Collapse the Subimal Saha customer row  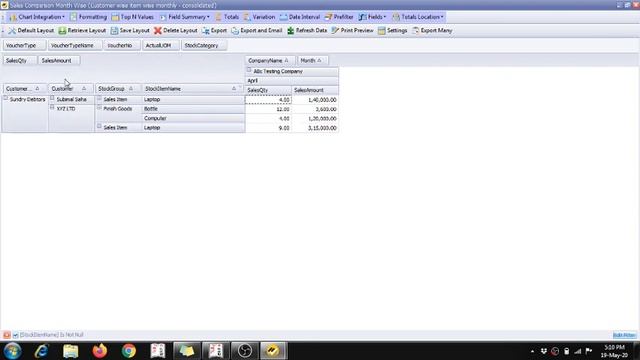click(x=52, y=98)
